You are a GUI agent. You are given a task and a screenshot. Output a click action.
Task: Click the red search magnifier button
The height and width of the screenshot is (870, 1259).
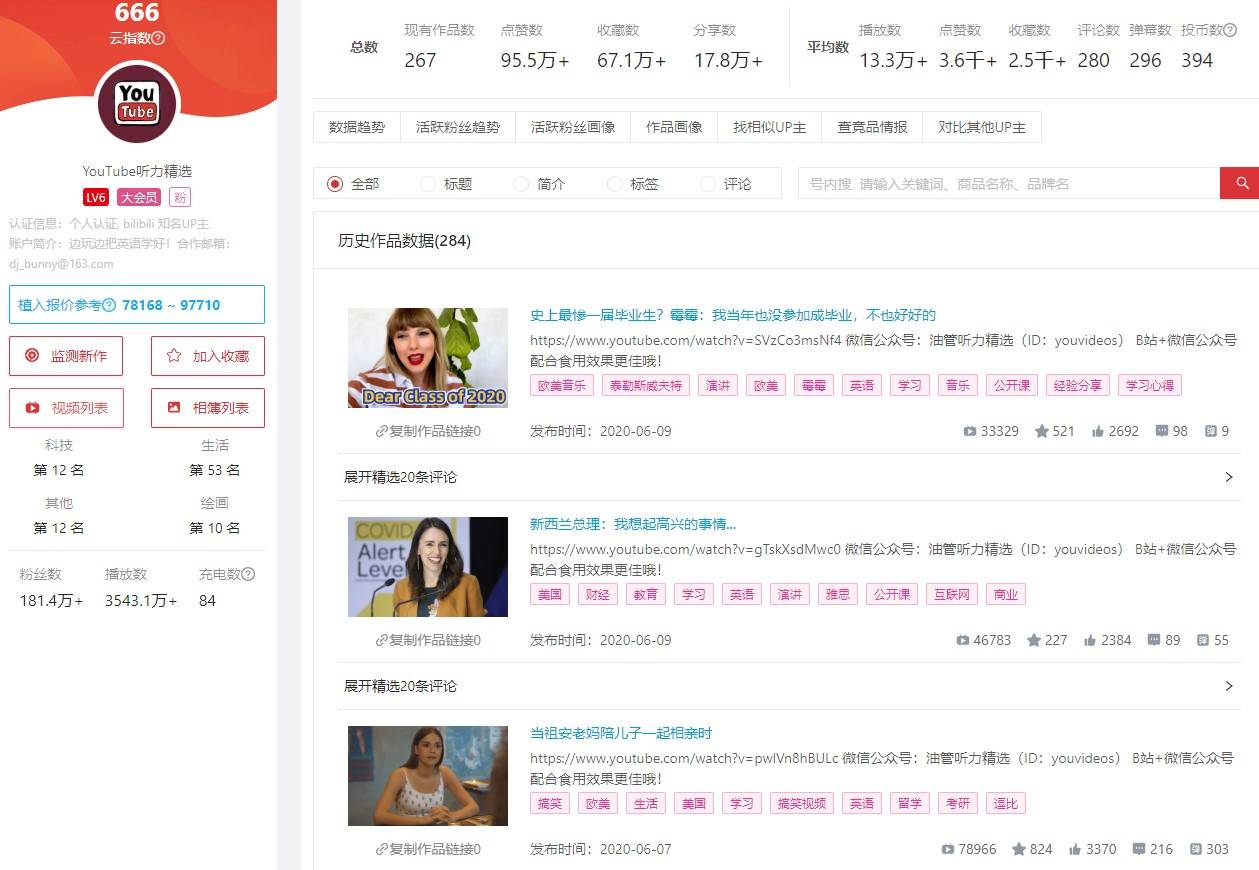[1240, 183]
